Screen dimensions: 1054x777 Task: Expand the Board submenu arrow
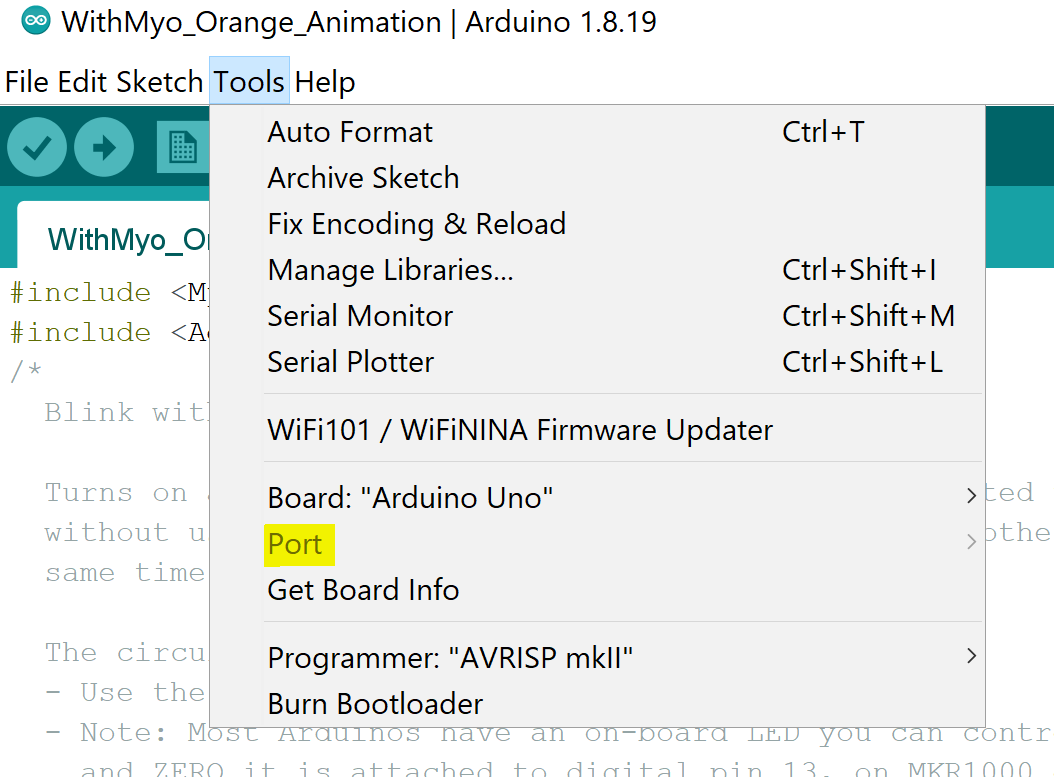point(970,496)
